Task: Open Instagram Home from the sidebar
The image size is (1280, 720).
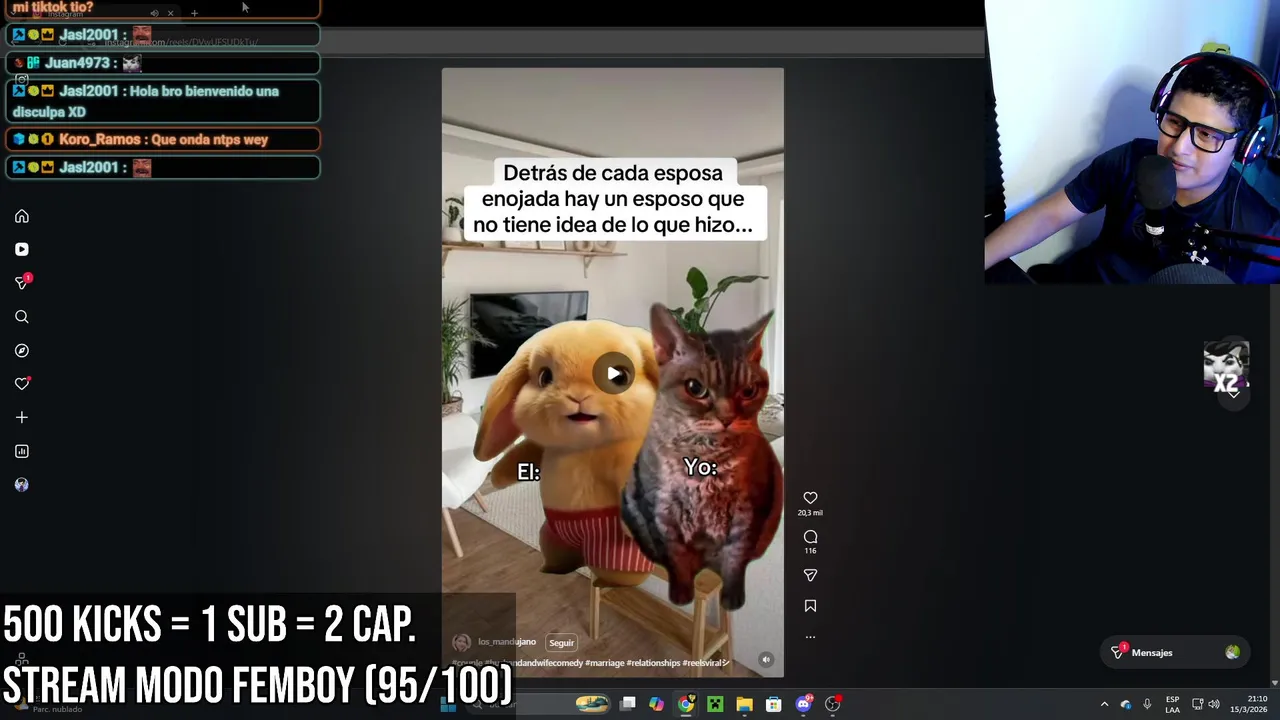Action: [x=22, y=216]
